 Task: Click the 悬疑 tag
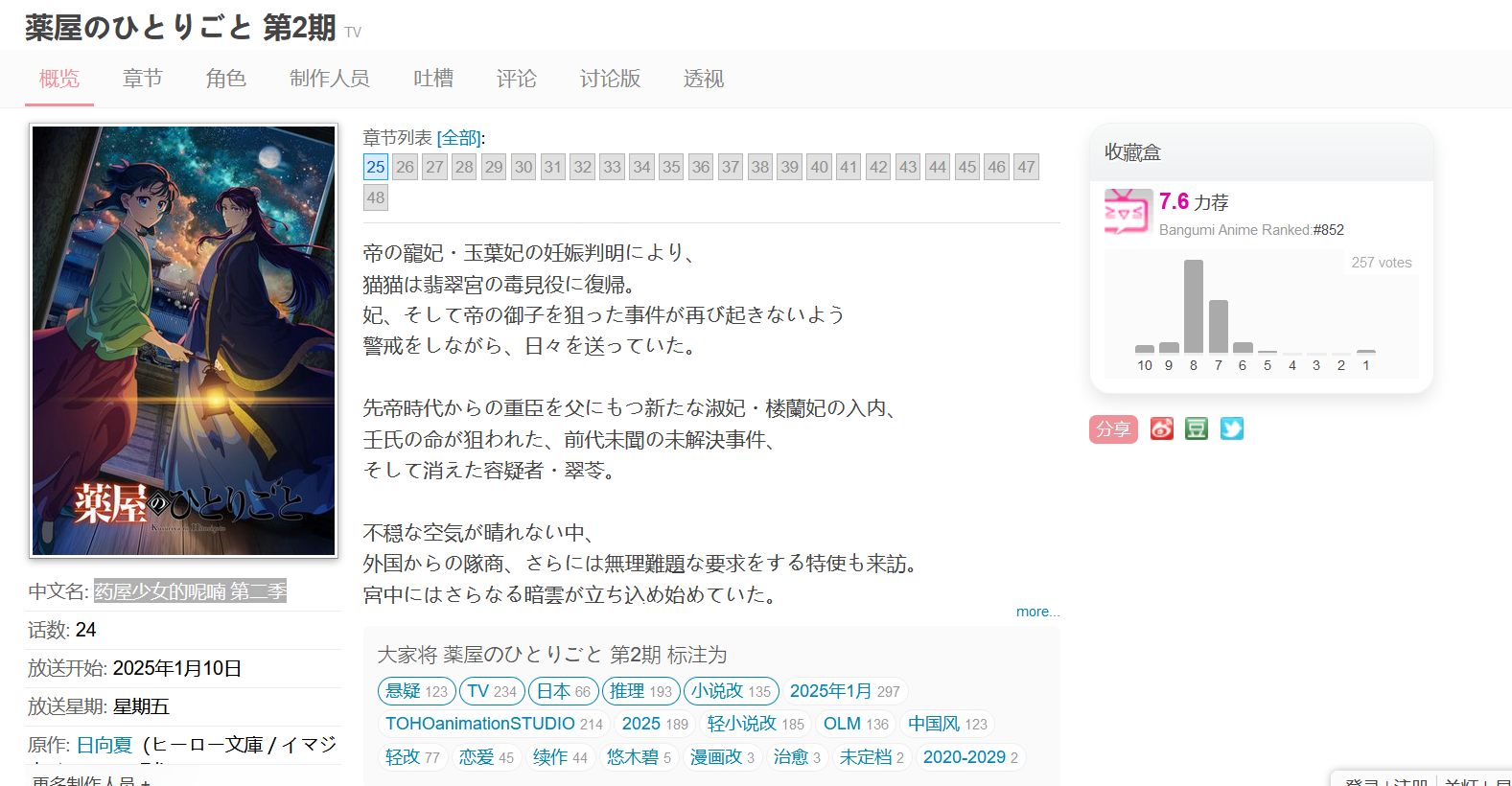(417, 691)
